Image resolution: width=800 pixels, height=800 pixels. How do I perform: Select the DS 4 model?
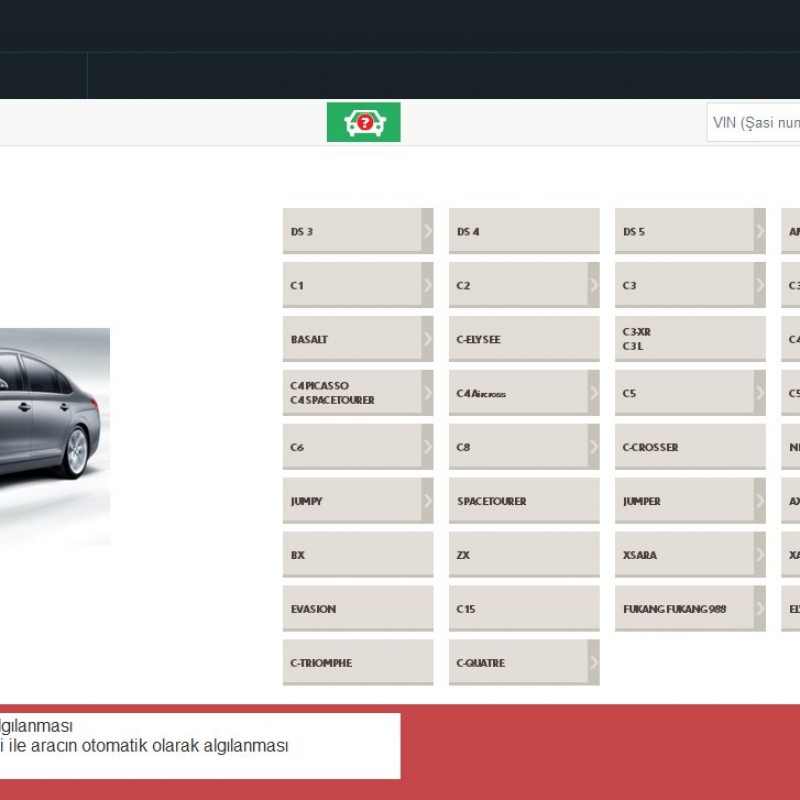point(515,230)
